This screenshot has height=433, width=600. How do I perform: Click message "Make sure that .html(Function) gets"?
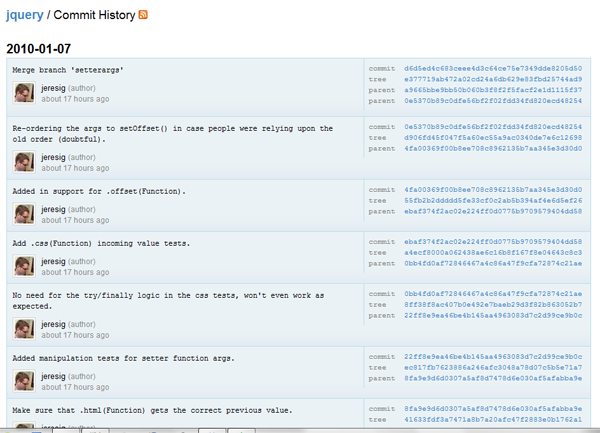click(x=90, y=410)
